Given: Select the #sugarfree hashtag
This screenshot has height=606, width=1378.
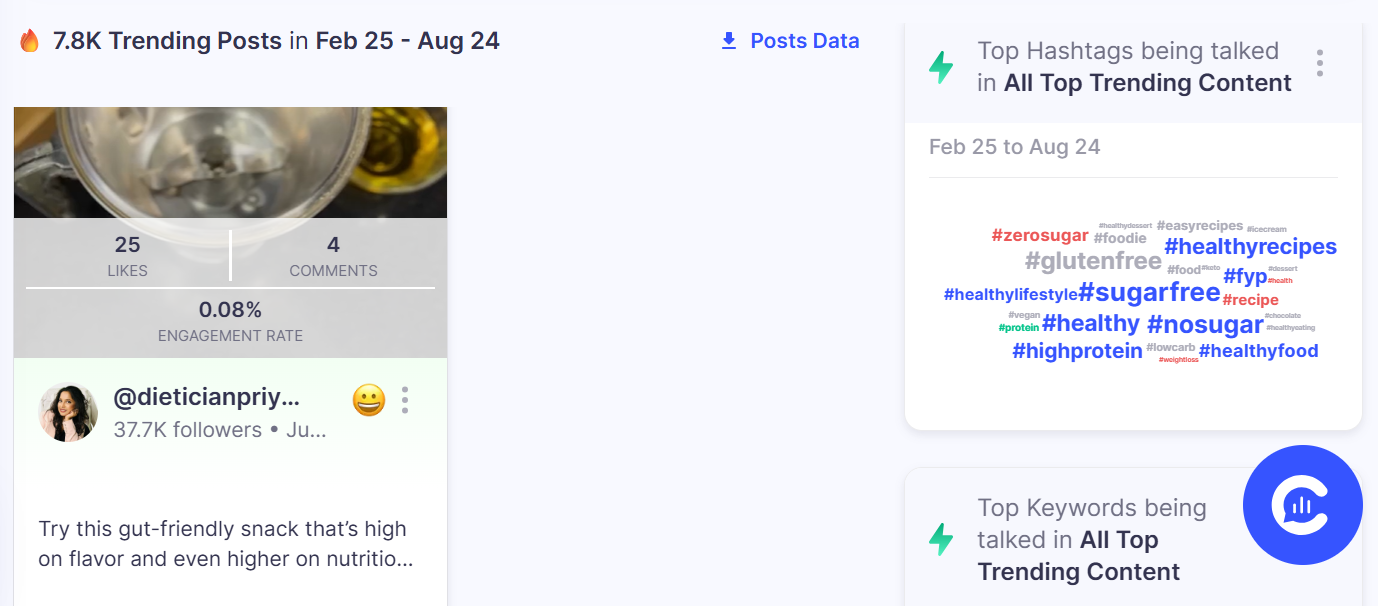Looking at the screenshot, I should pos(1149,292).
